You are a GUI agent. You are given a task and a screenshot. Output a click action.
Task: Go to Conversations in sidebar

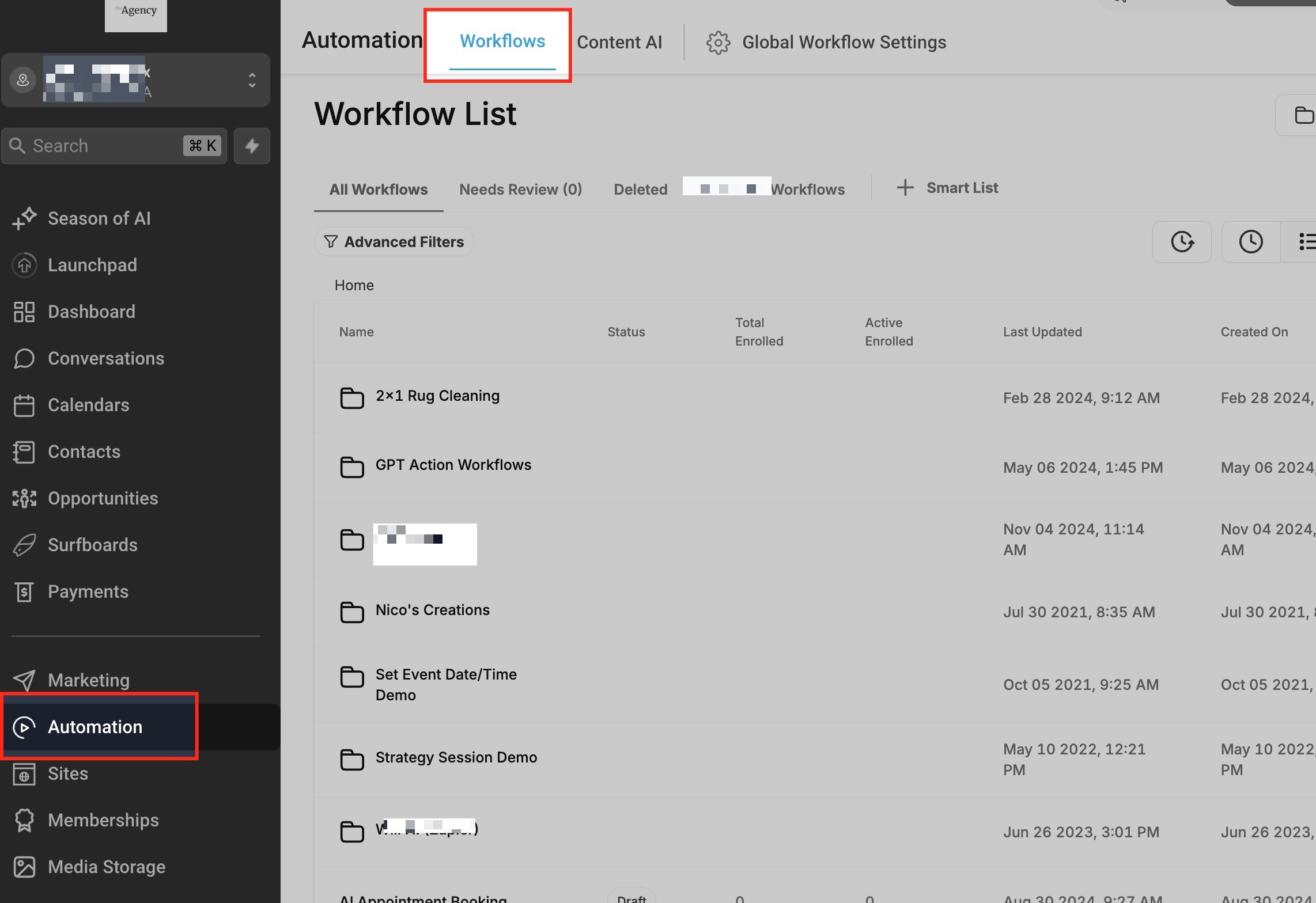coord(105,358)
